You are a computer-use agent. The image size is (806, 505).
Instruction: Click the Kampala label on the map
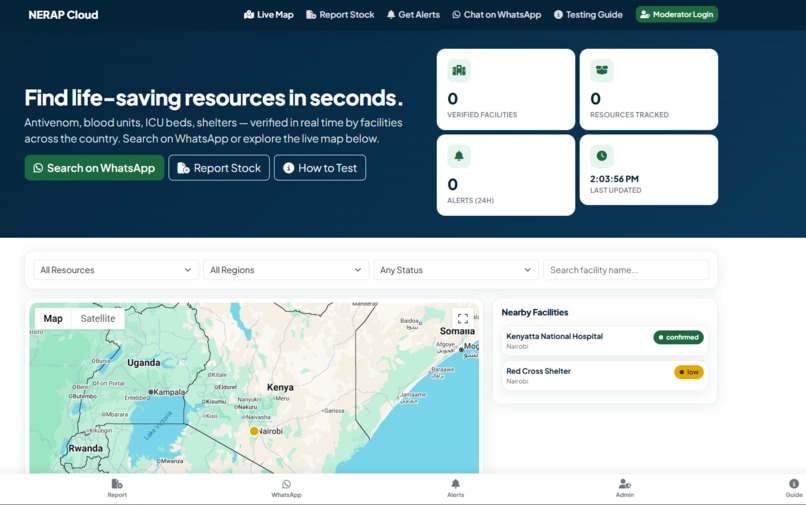169,392
